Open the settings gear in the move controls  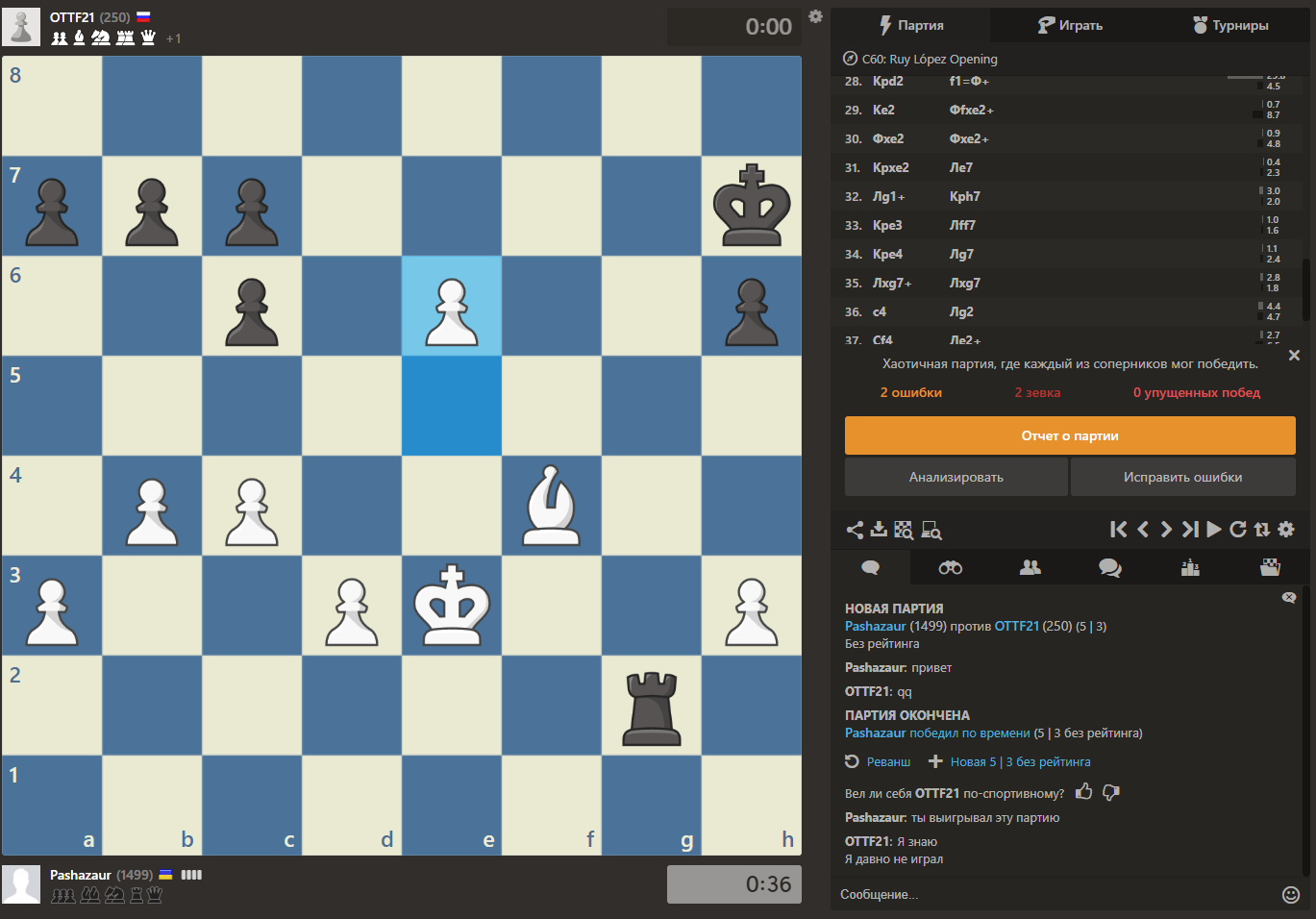pyautogui.click(x=1286, y=529)
